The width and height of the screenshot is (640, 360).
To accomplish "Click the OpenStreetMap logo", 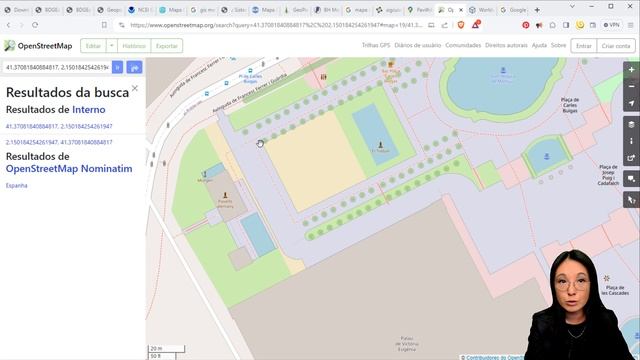I will pos(38,46).
